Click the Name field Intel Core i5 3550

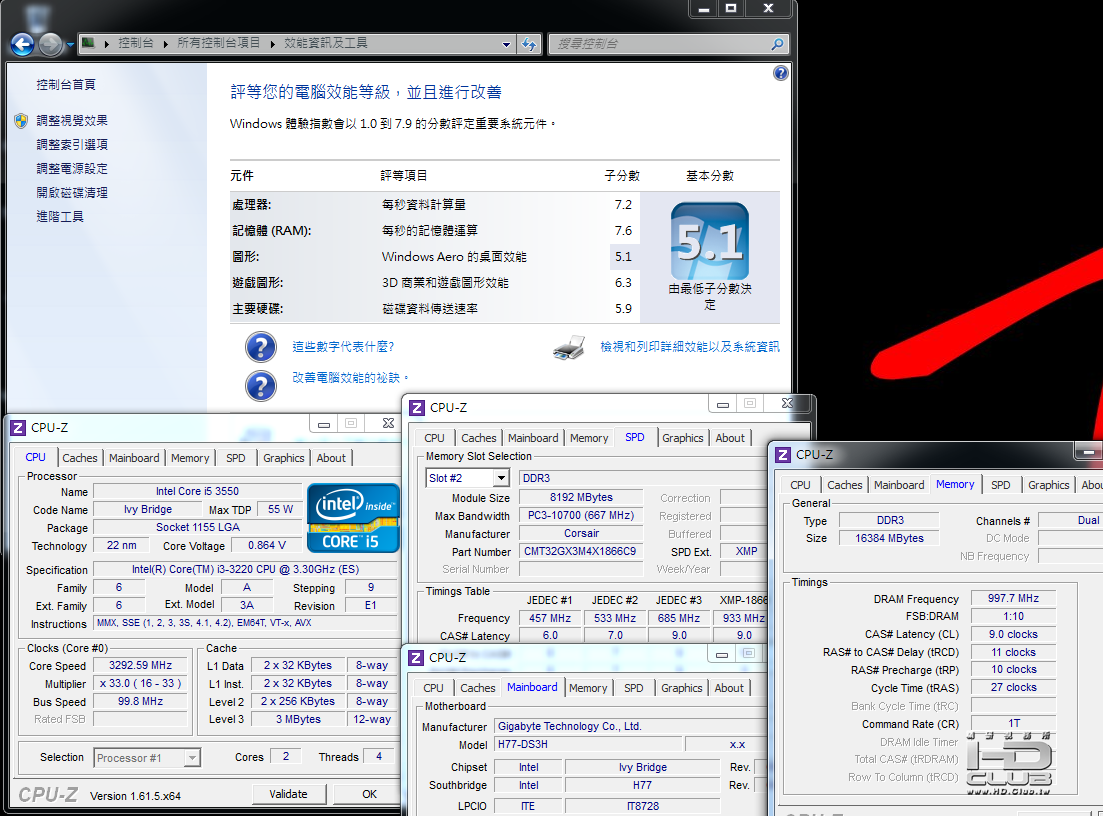[x=197, y=491]
